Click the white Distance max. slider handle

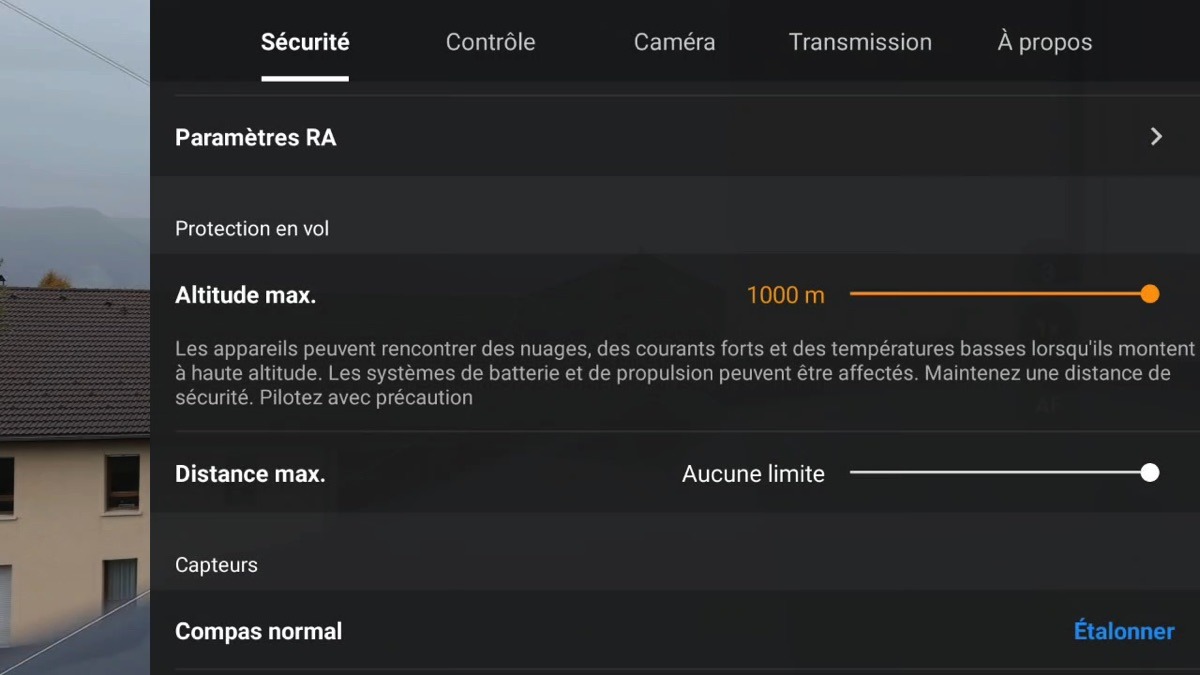[x=1150, y=473]
